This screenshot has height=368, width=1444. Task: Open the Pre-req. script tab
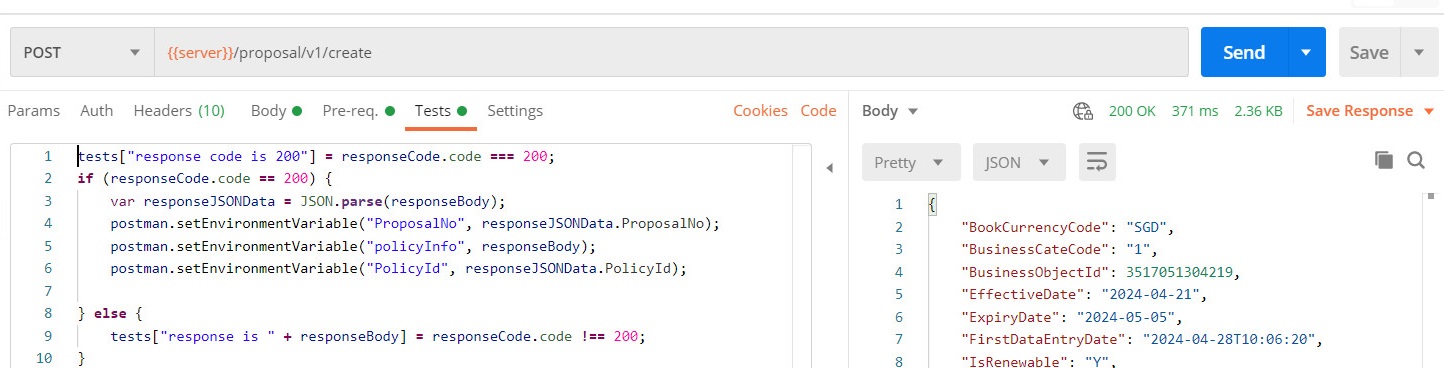tap(358, 111)
